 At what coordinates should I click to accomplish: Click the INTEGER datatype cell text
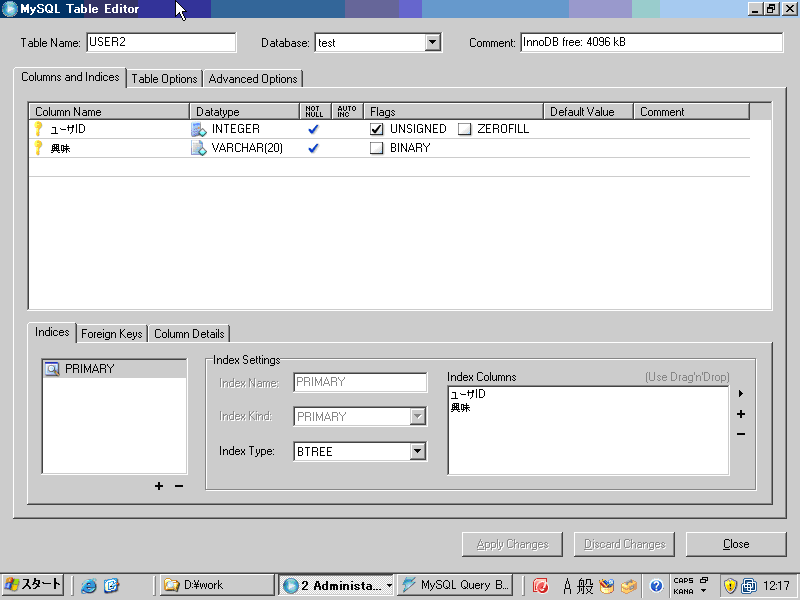236,129
